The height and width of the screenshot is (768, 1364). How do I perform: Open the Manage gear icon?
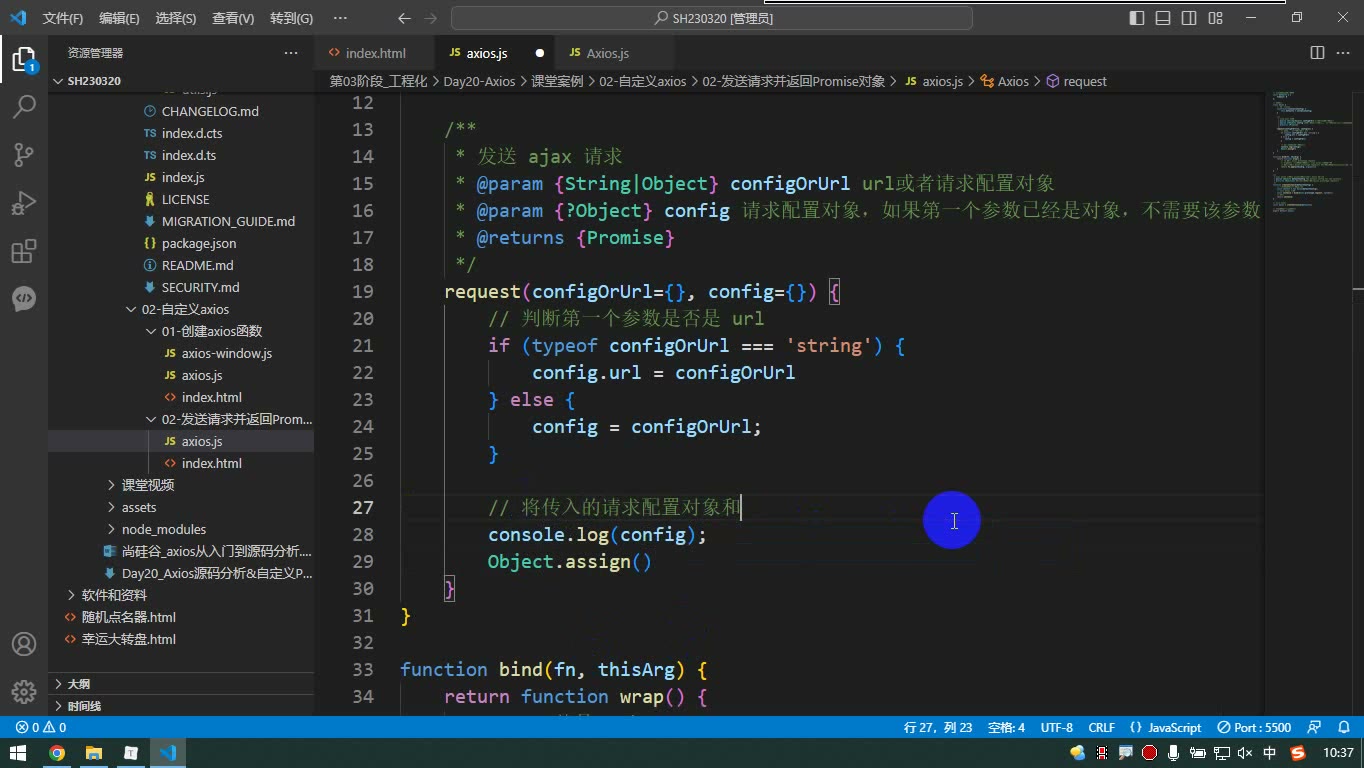pyautogui.click(x=24, y=692)
